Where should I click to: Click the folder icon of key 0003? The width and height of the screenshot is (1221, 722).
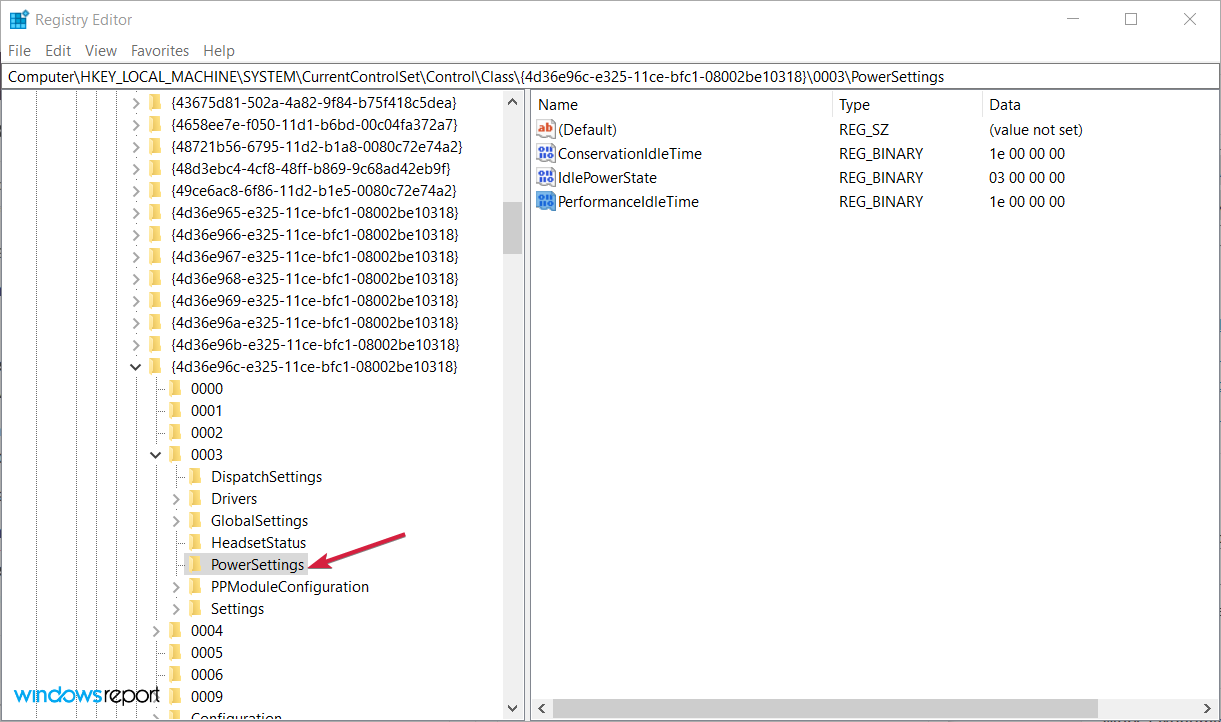[x=175, y=454]
